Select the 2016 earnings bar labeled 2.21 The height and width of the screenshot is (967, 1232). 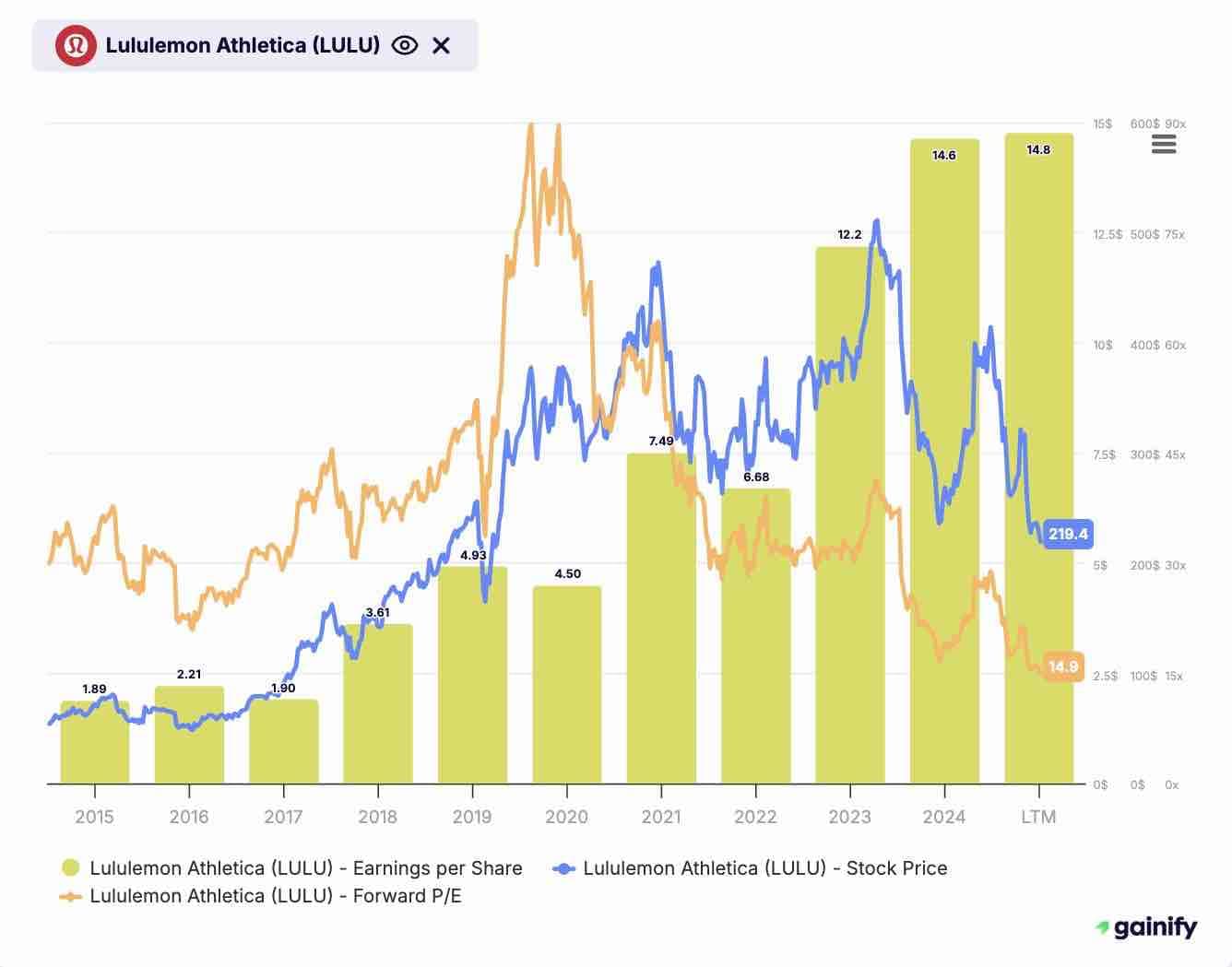(189, 735)
